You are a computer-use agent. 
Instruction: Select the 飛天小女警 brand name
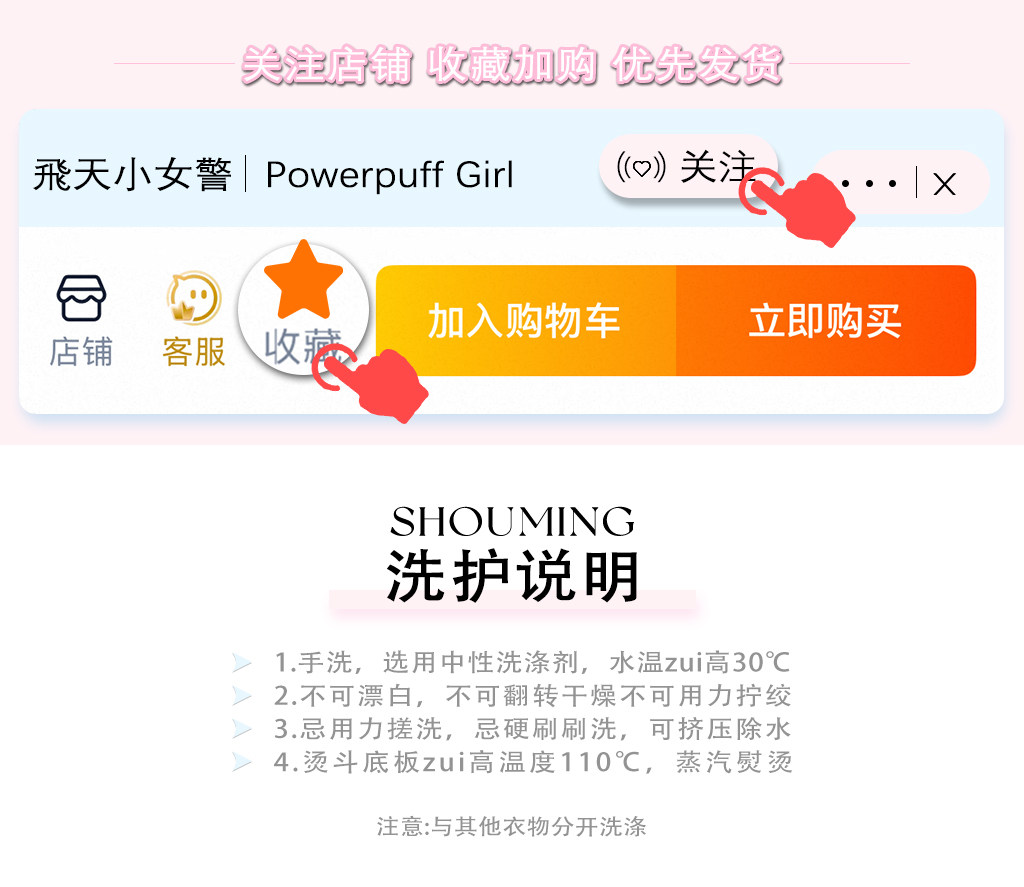133,175
